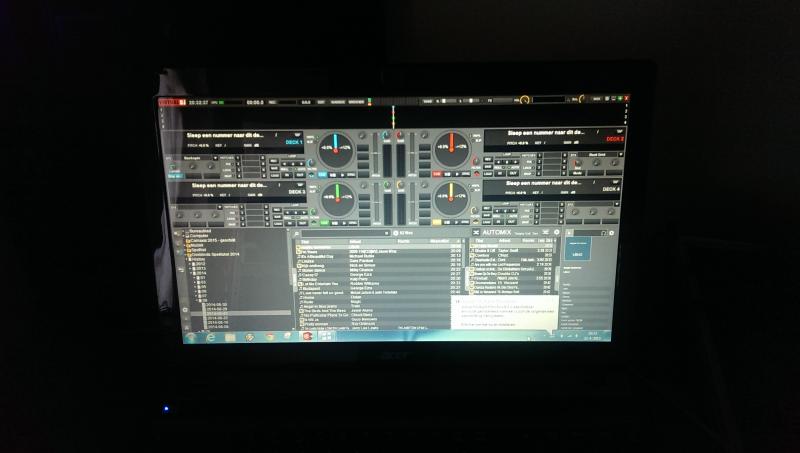The image size is (800, 453).
Task: Set loop OUT point on Deck 2
Action: click(x=513, y=173)
